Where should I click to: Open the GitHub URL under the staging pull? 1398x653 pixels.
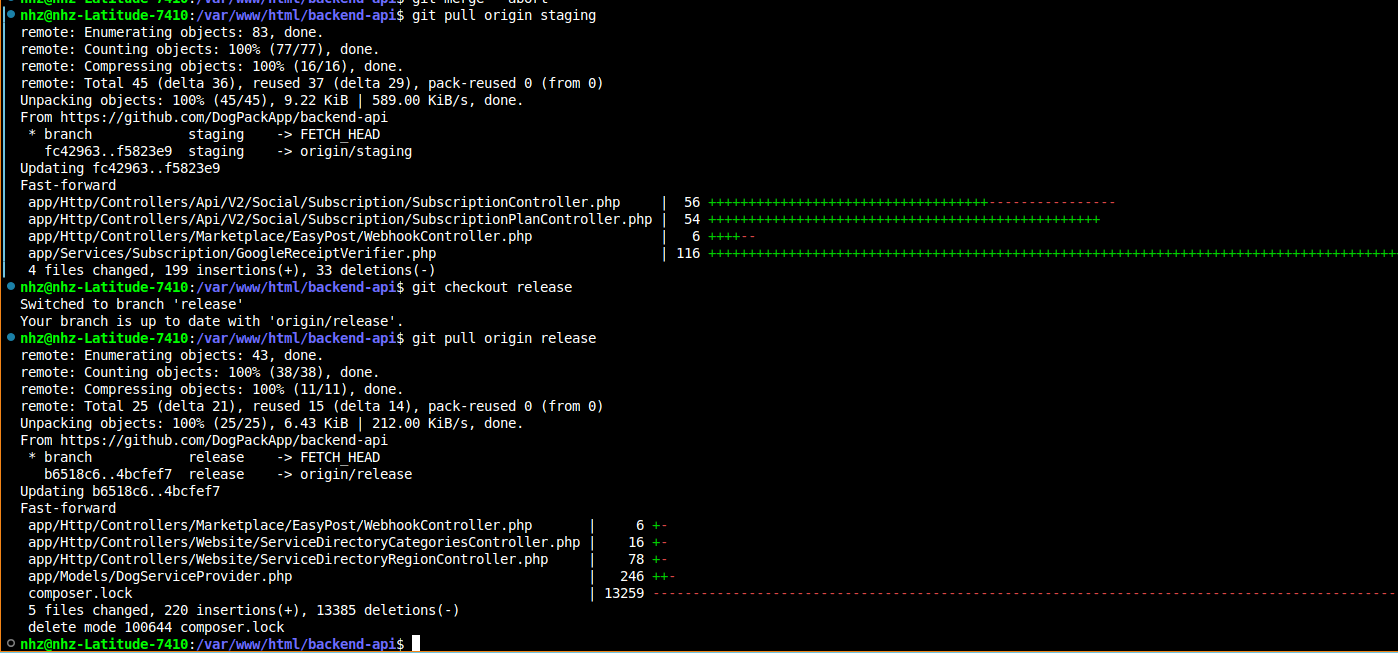[x=223, y=117]
